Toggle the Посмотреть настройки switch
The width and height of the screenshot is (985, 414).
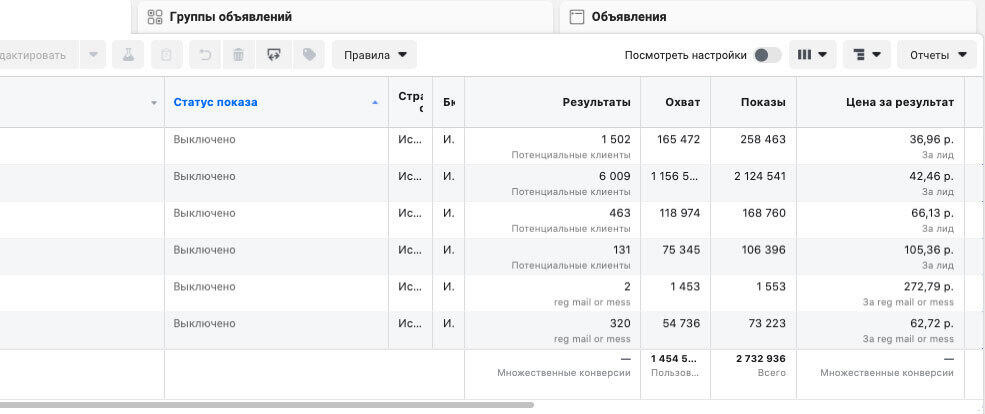(x=768, y=55)
